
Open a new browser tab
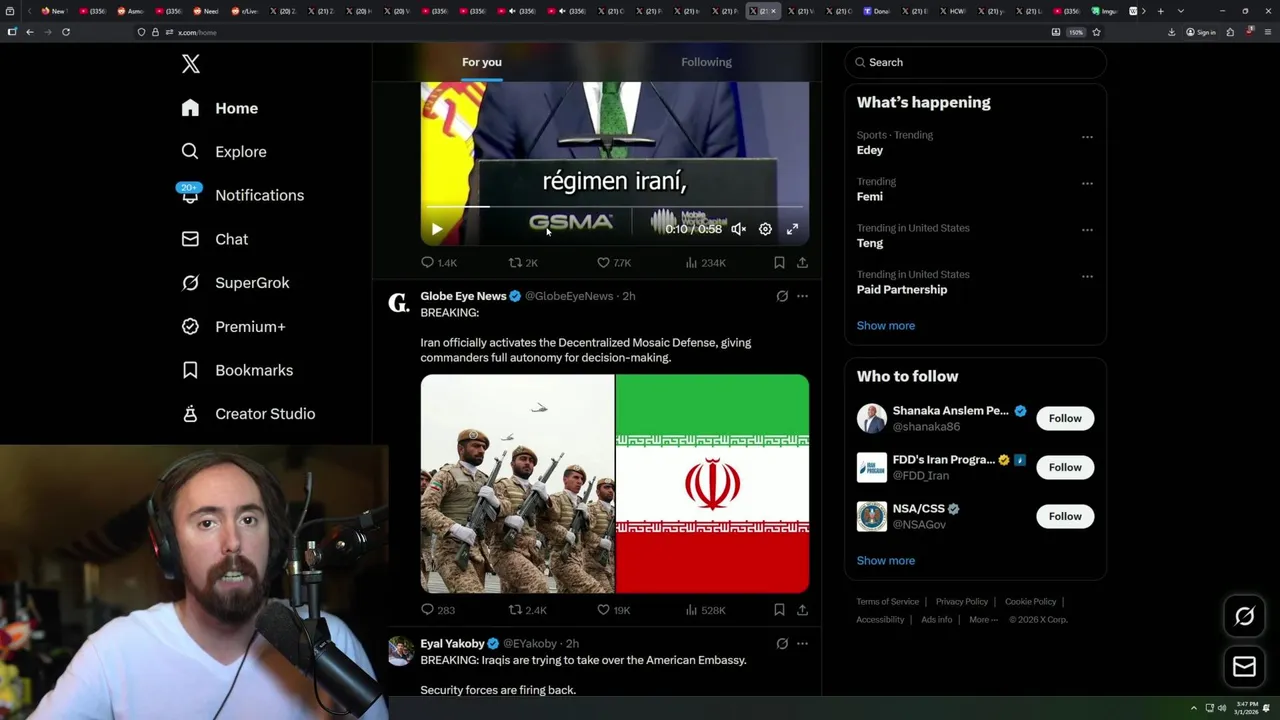(1160, 11)
